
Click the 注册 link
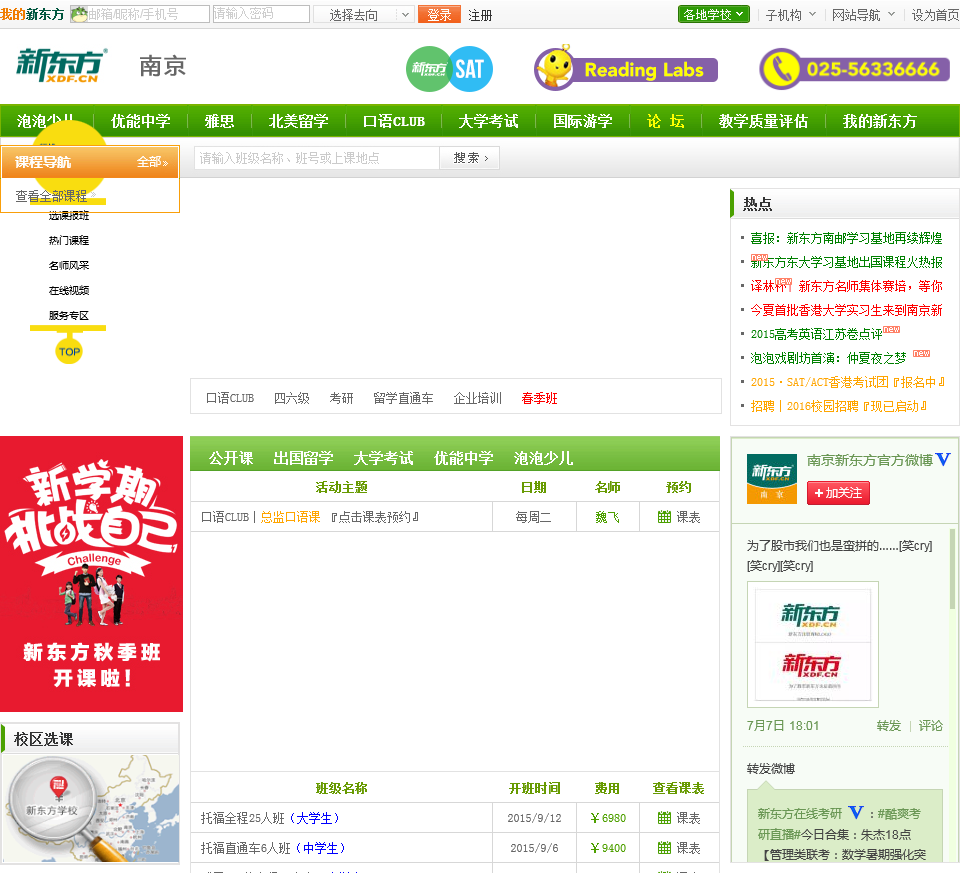(480, 15)
